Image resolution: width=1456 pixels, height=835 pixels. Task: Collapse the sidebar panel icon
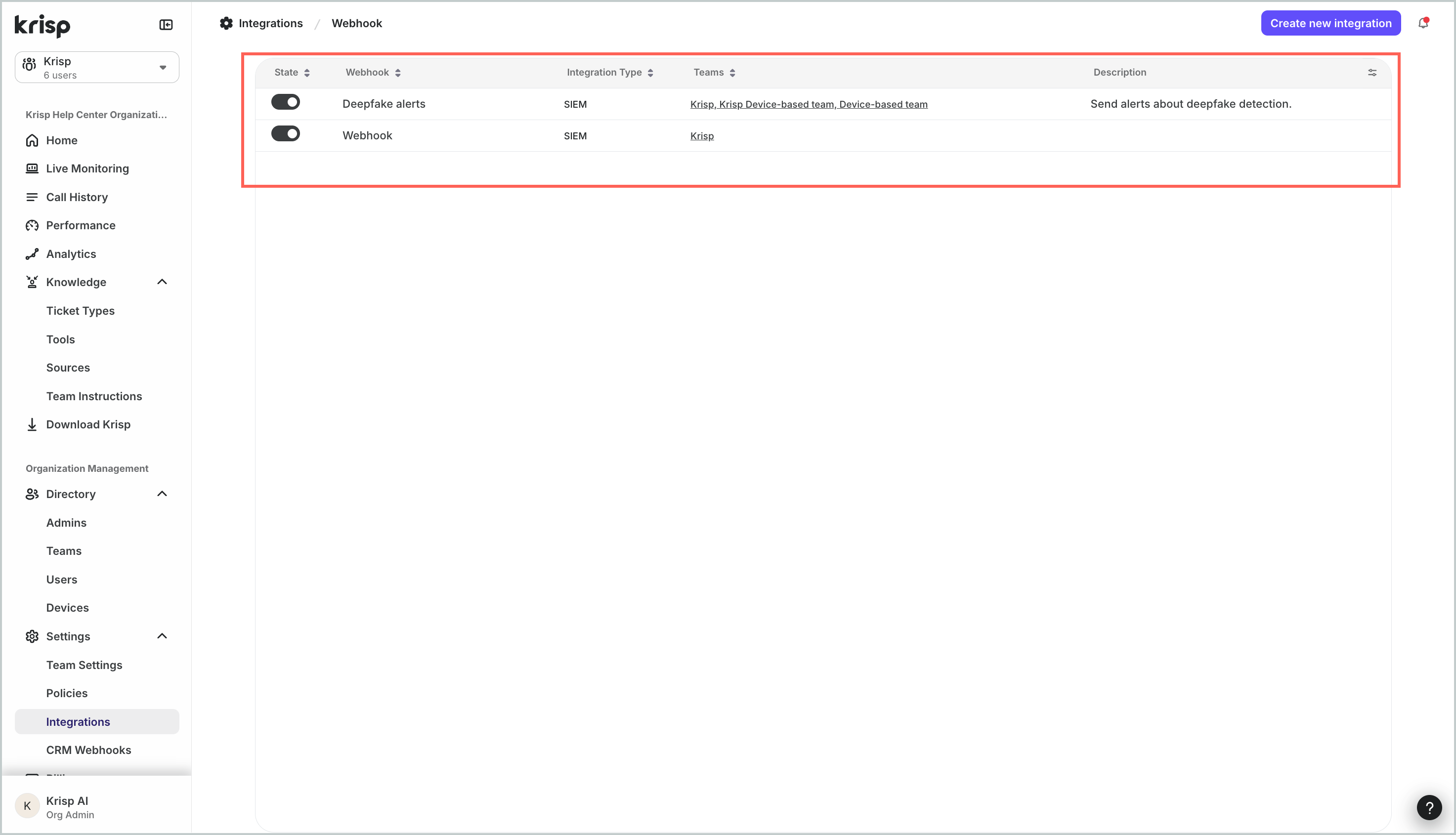166,25
